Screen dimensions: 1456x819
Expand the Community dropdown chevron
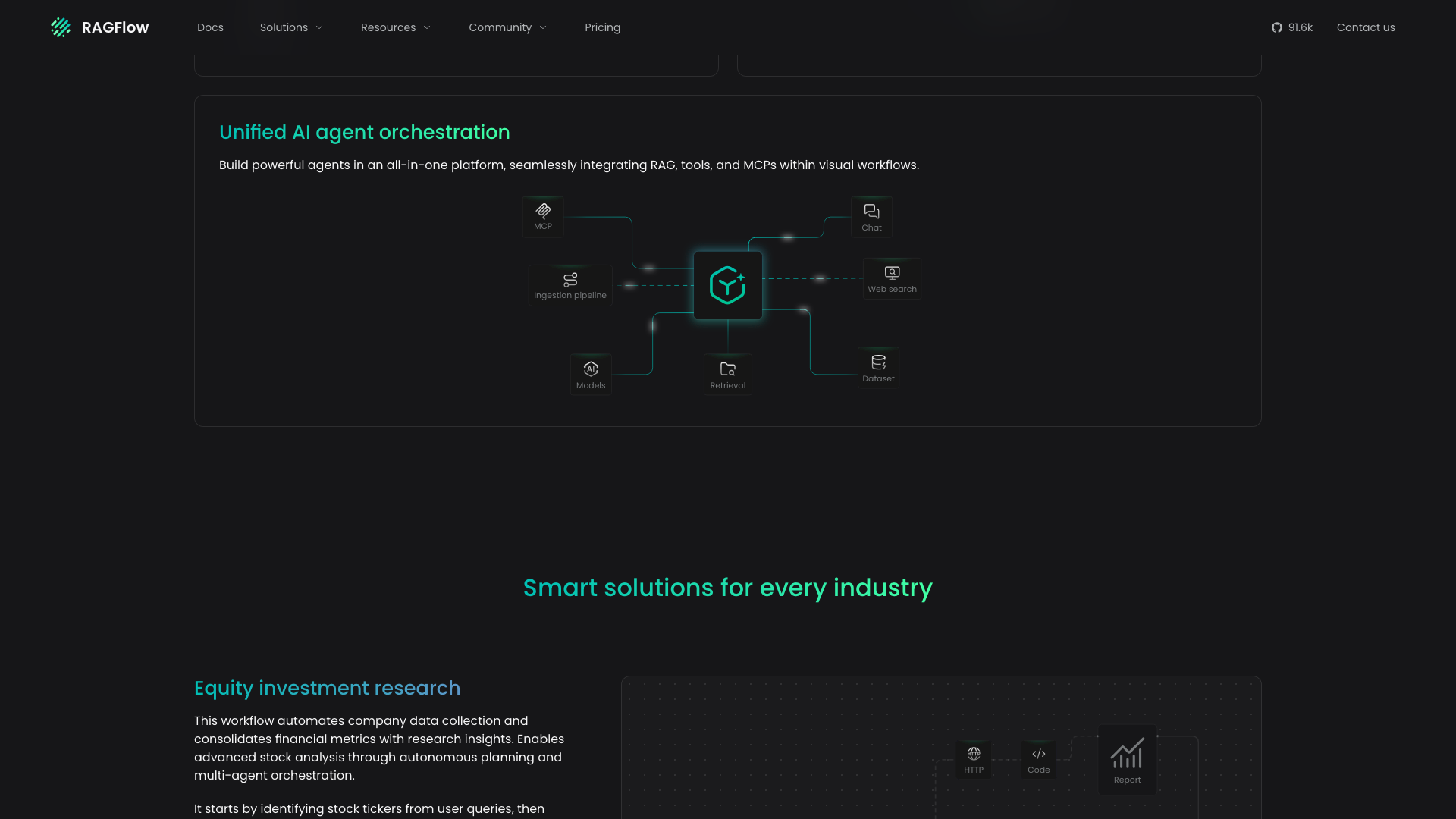pos(543,27)
